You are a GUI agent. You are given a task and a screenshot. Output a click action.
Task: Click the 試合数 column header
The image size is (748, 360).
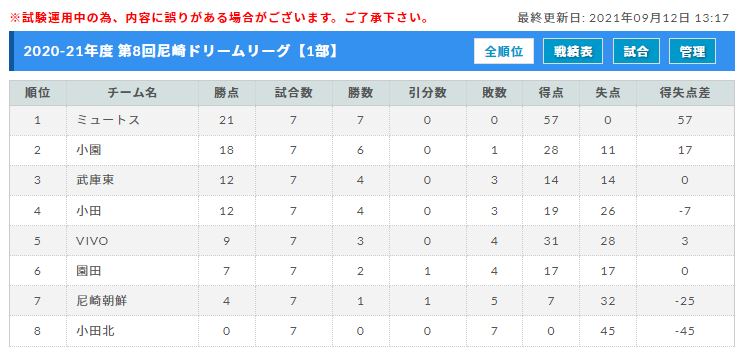293,93
